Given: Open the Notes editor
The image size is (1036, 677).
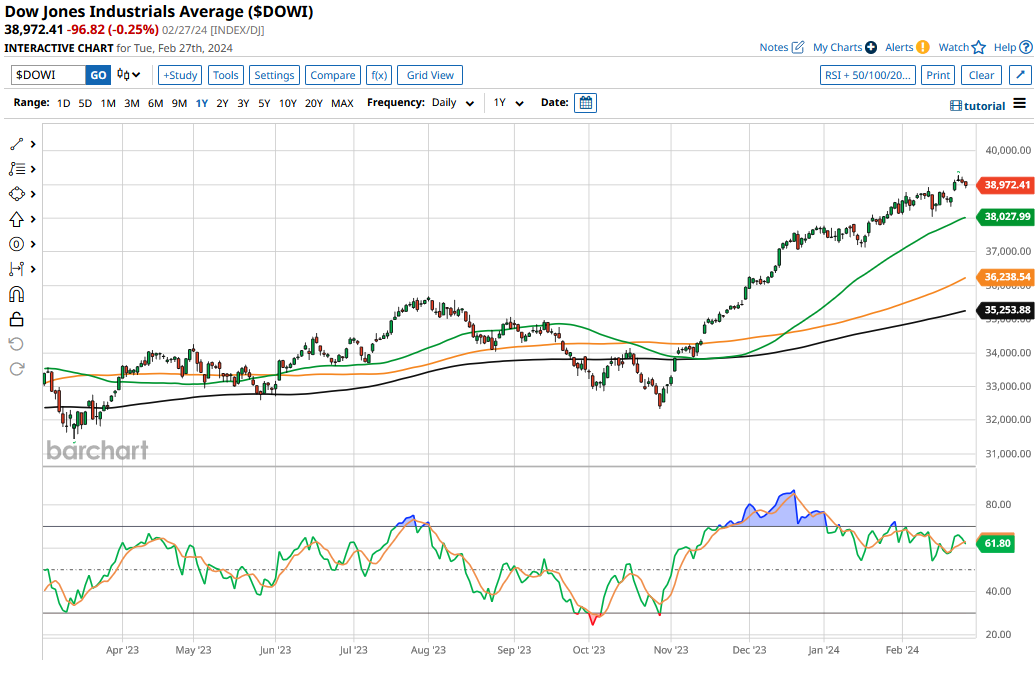Looking at the screenshot, I should [x=782, y=47].
